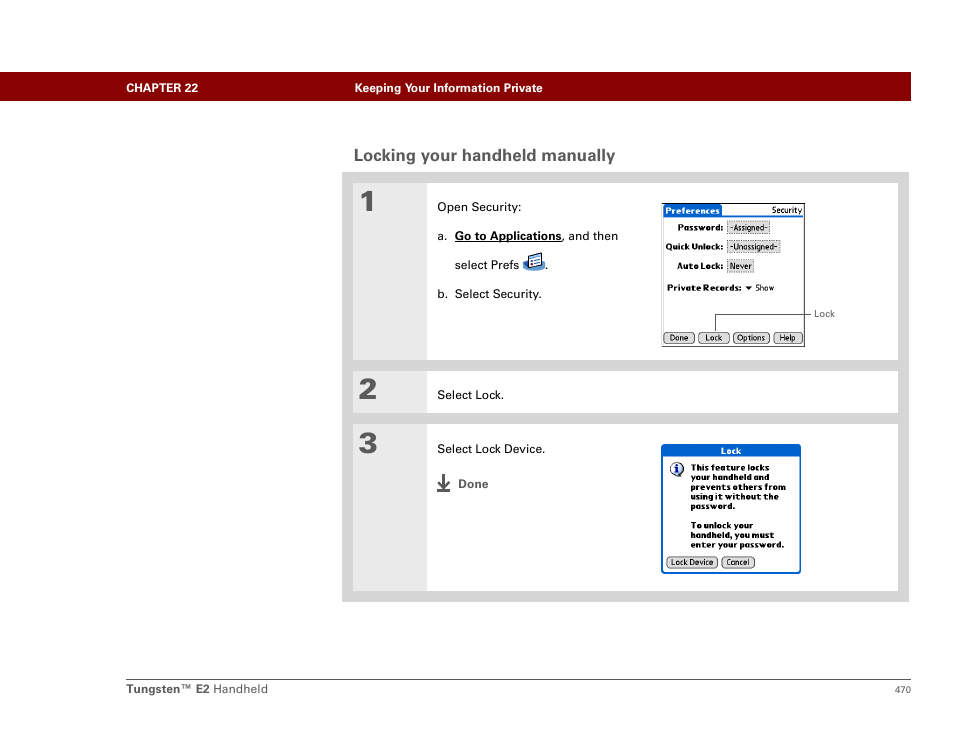Click the Lock Device button
The width and height of the screenshot is (954, 738).
pyautogui.click(x=692, y=562)
